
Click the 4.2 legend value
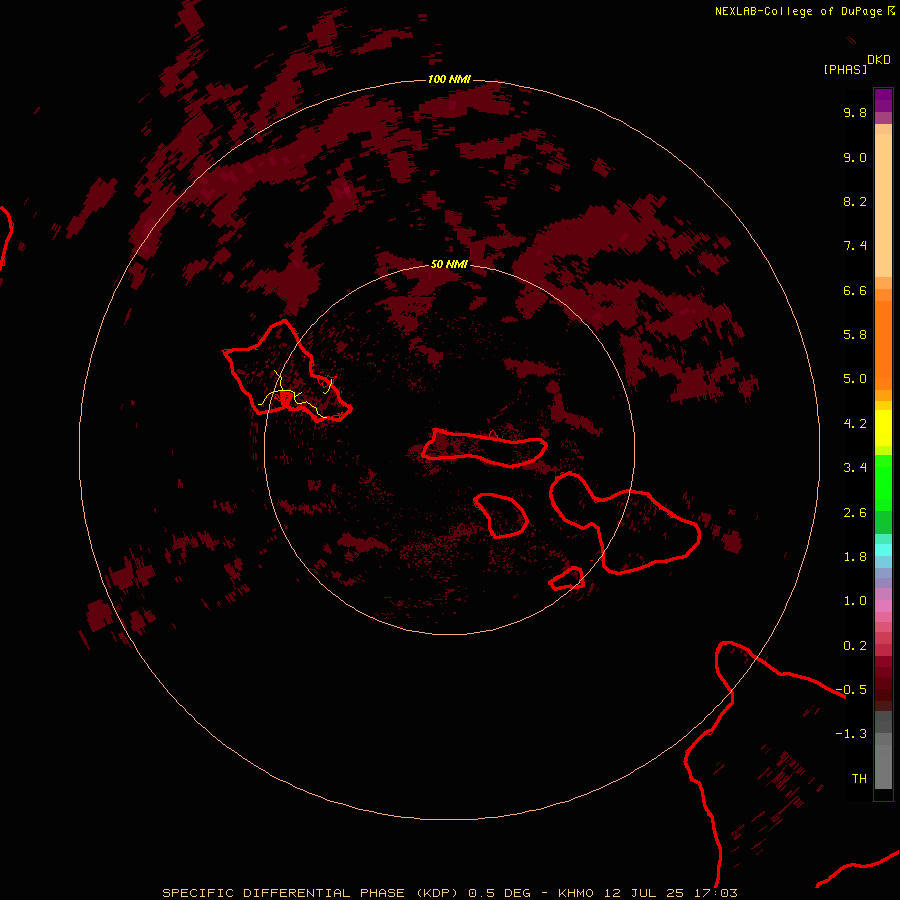pos(855,424)
